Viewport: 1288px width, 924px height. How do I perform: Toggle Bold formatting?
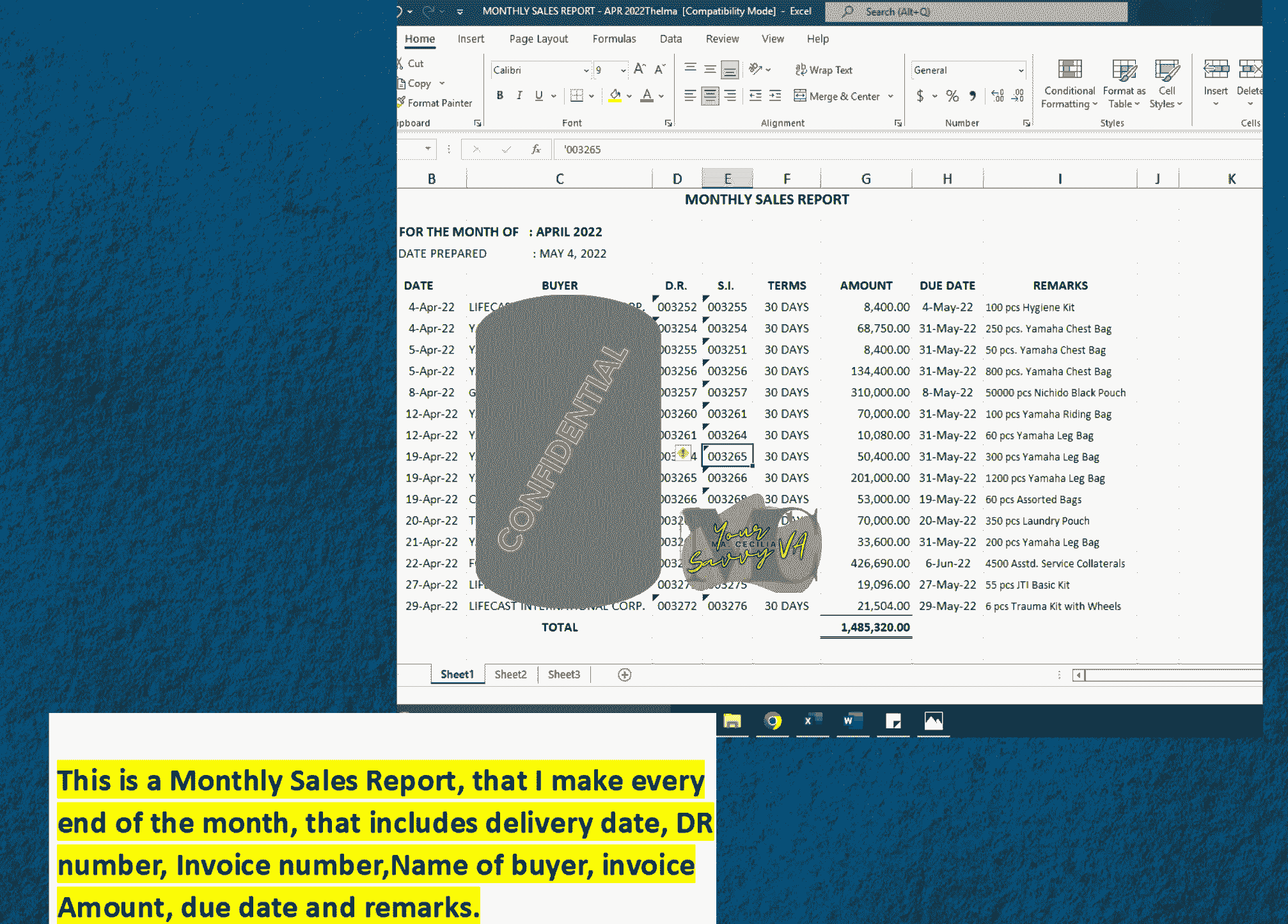click(500, 96)
